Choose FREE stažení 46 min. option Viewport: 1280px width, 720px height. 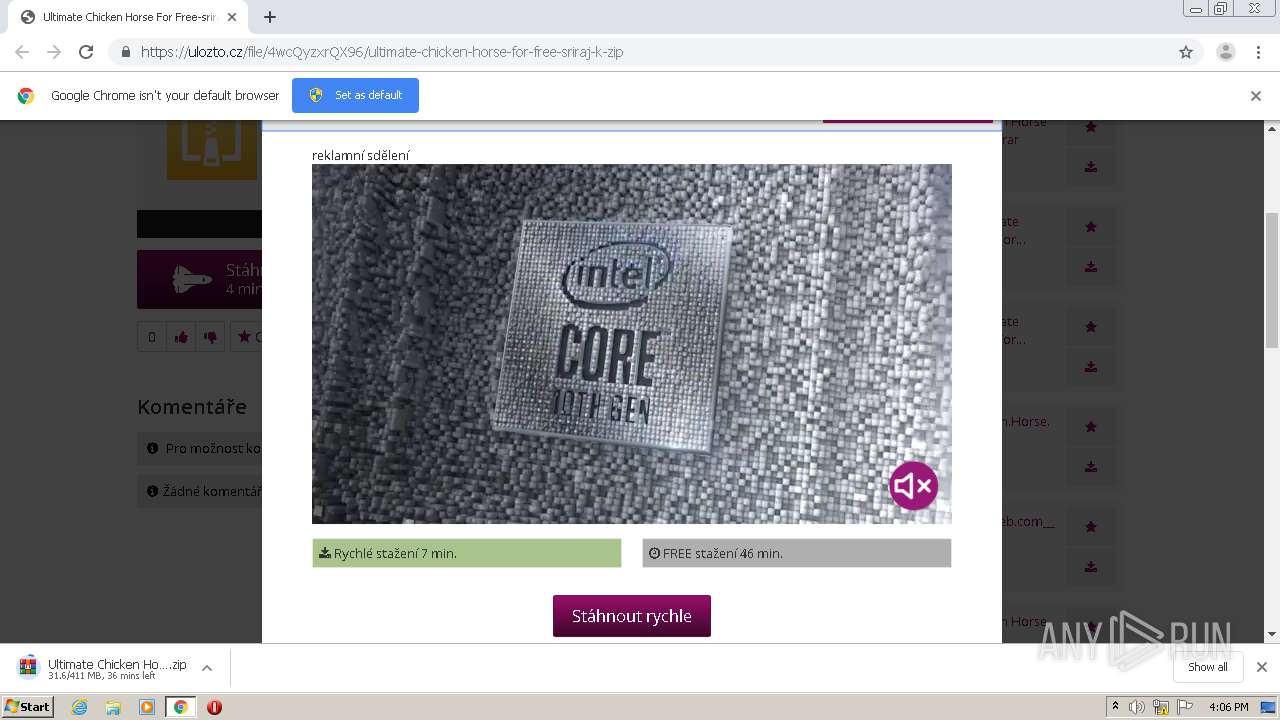[x=796, y=553]
